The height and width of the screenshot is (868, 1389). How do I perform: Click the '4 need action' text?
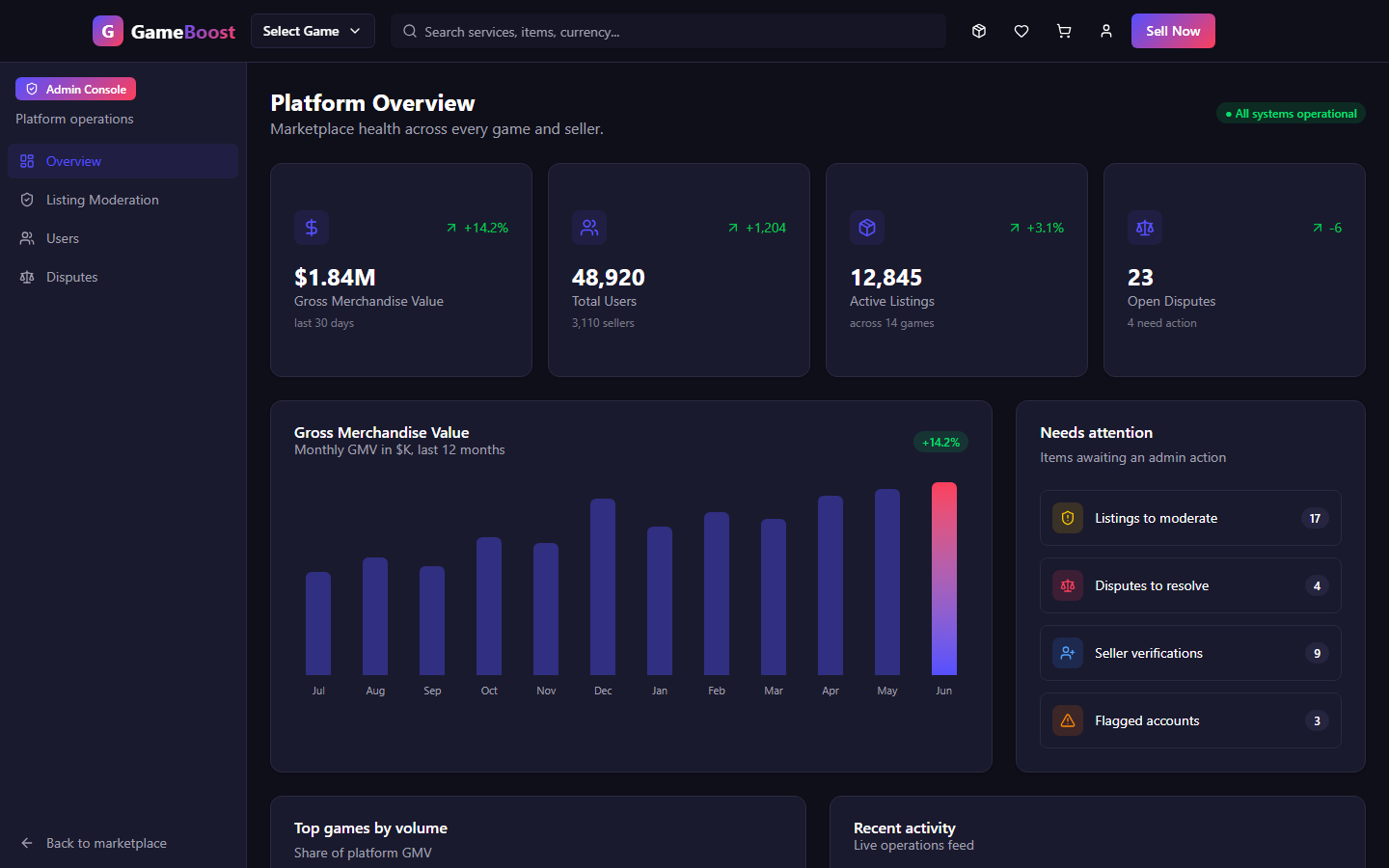click(x=1161, y=323)
